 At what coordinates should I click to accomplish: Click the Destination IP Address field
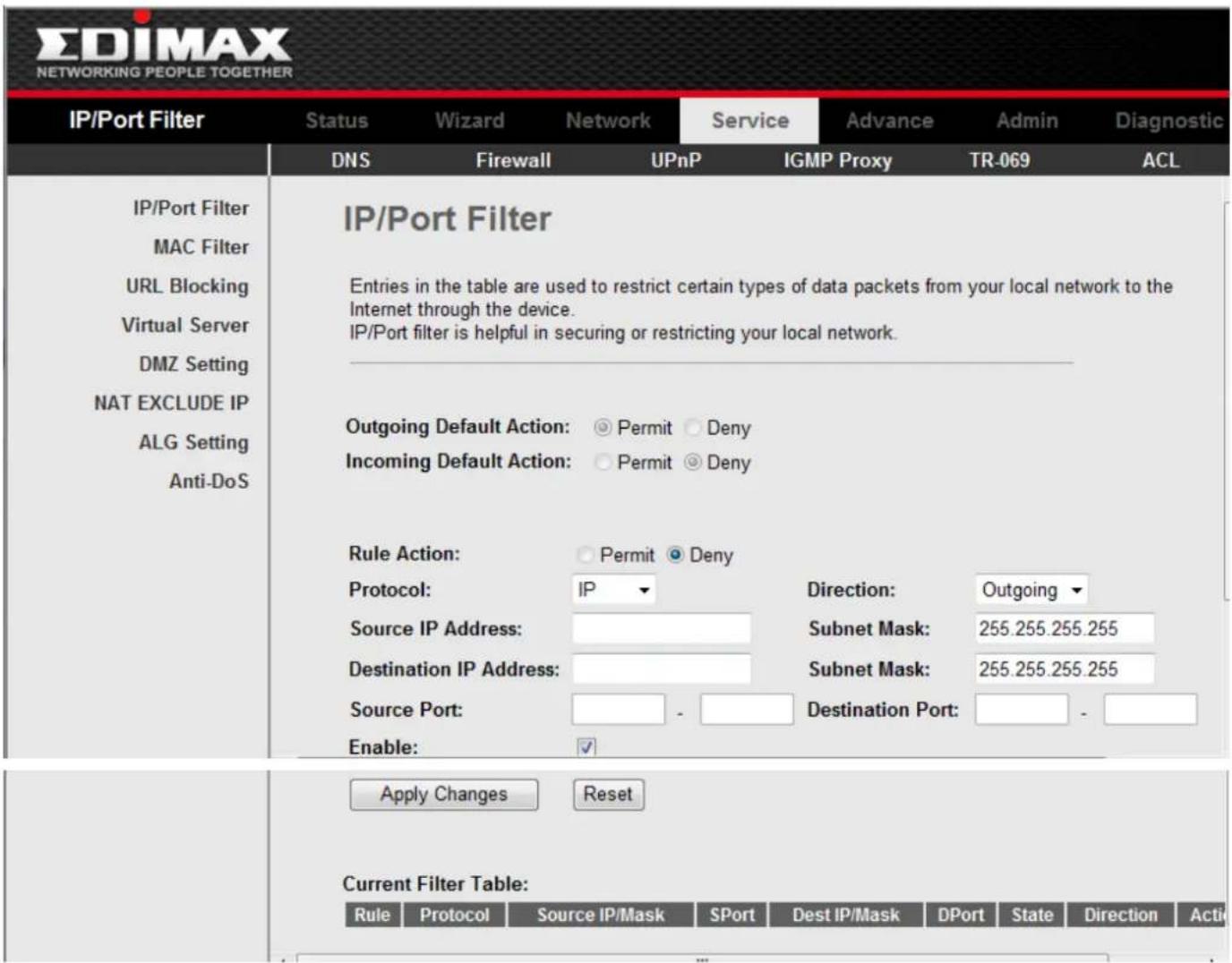662,669
